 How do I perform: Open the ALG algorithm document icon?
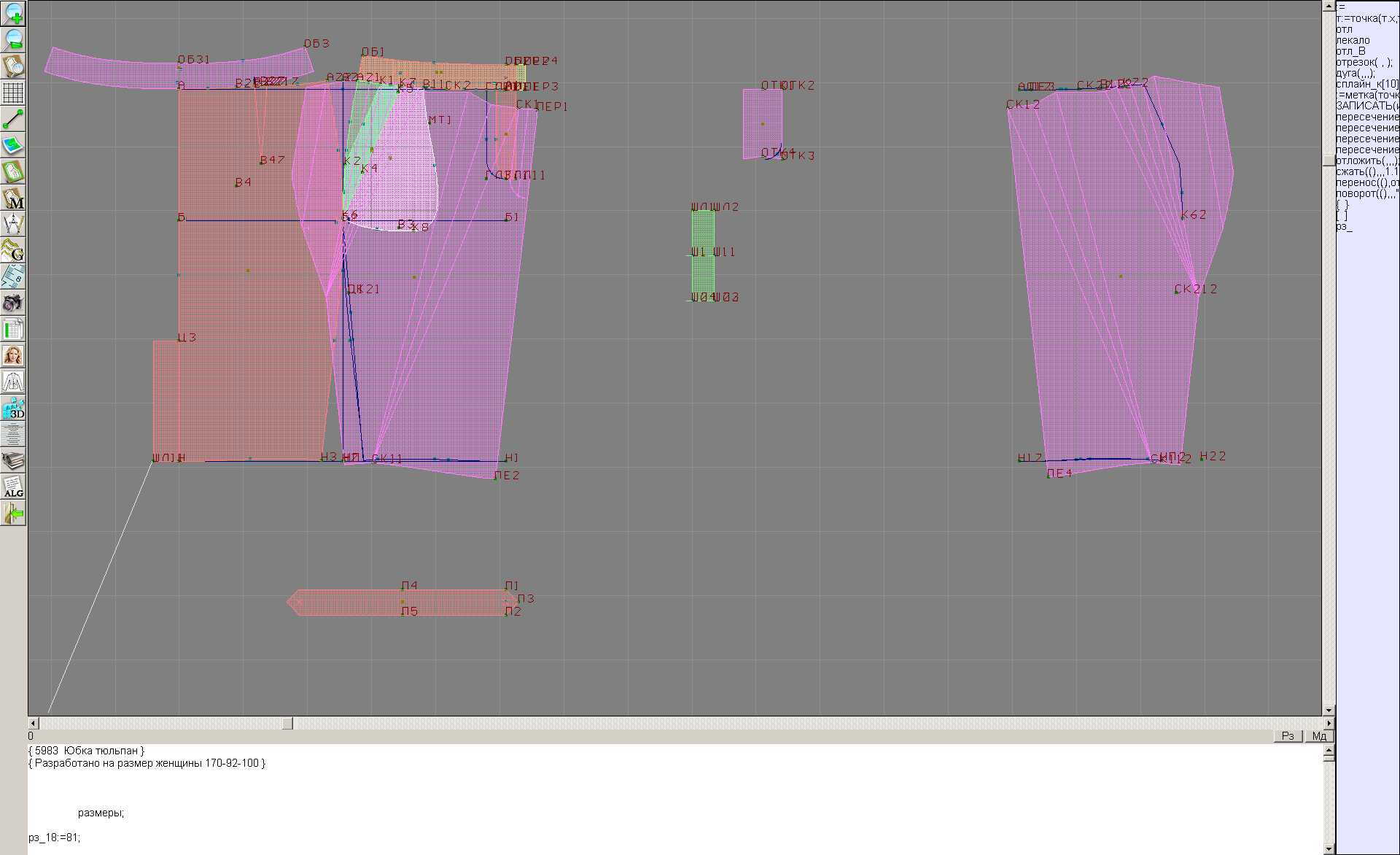tap(13, 487)
